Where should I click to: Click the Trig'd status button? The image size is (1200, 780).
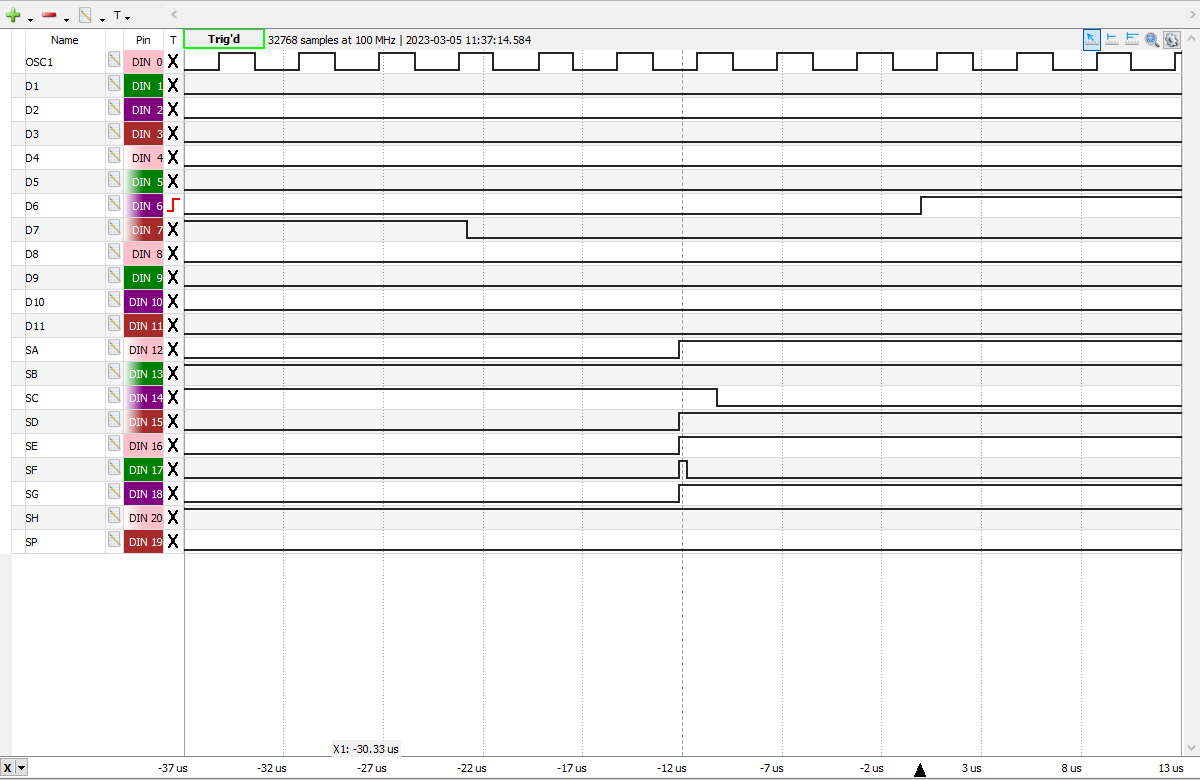pyautogui.click(x=224, y=39)
